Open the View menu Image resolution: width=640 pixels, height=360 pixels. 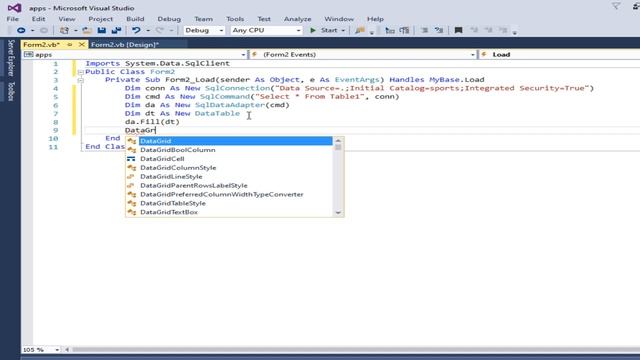click(67, 19)
